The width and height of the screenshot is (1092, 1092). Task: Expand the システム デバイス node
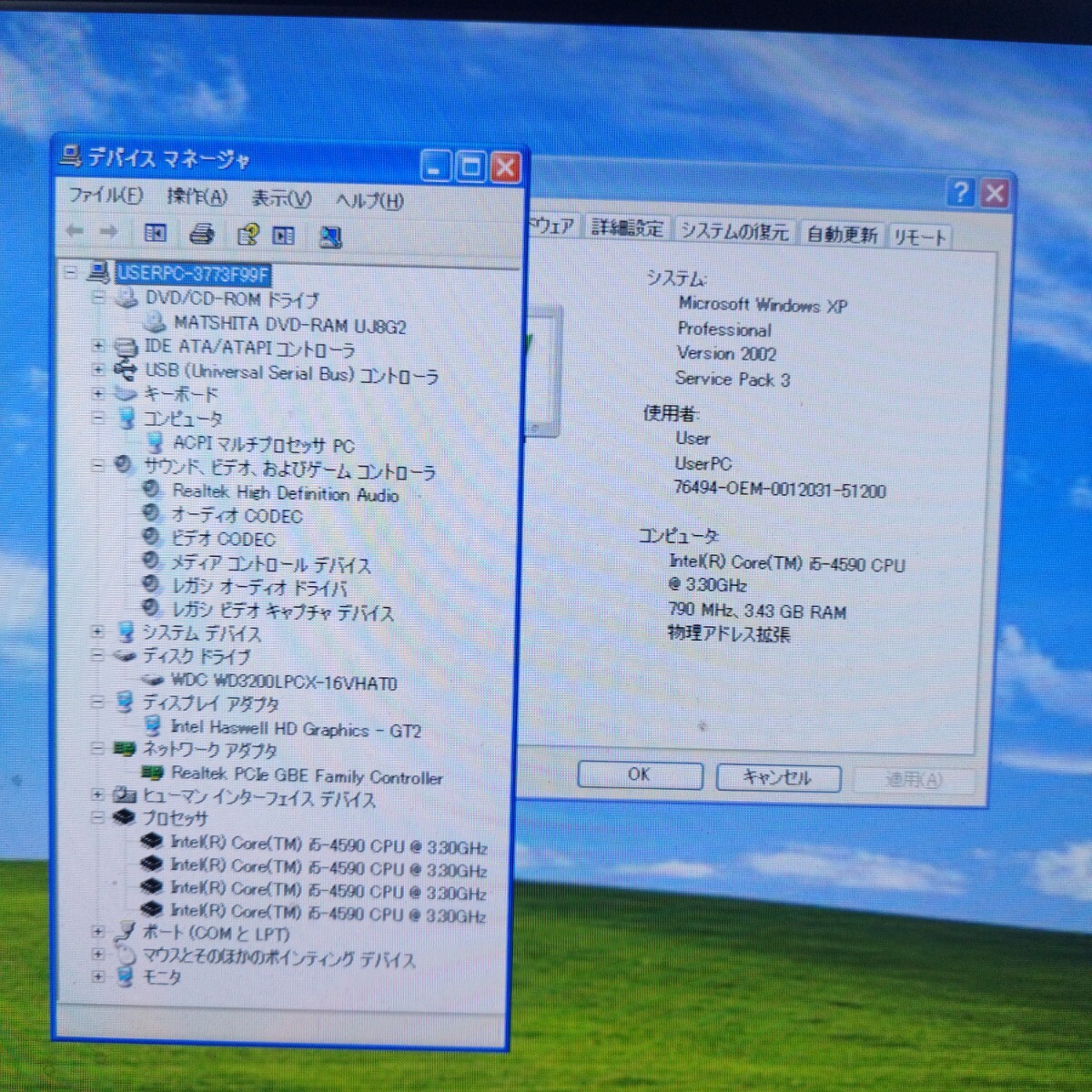[97, 632]
